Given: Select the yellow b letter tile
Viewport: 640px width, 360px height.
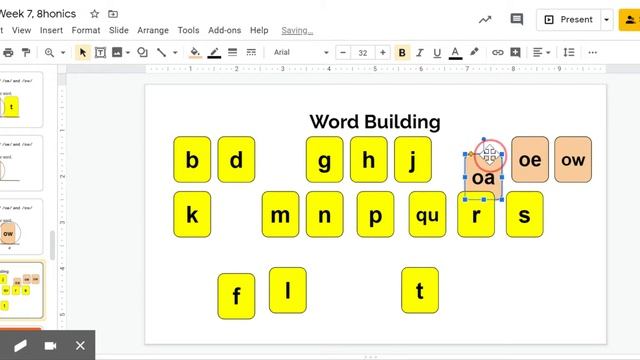Looking at the screenshot, I should tap(192, 160).
